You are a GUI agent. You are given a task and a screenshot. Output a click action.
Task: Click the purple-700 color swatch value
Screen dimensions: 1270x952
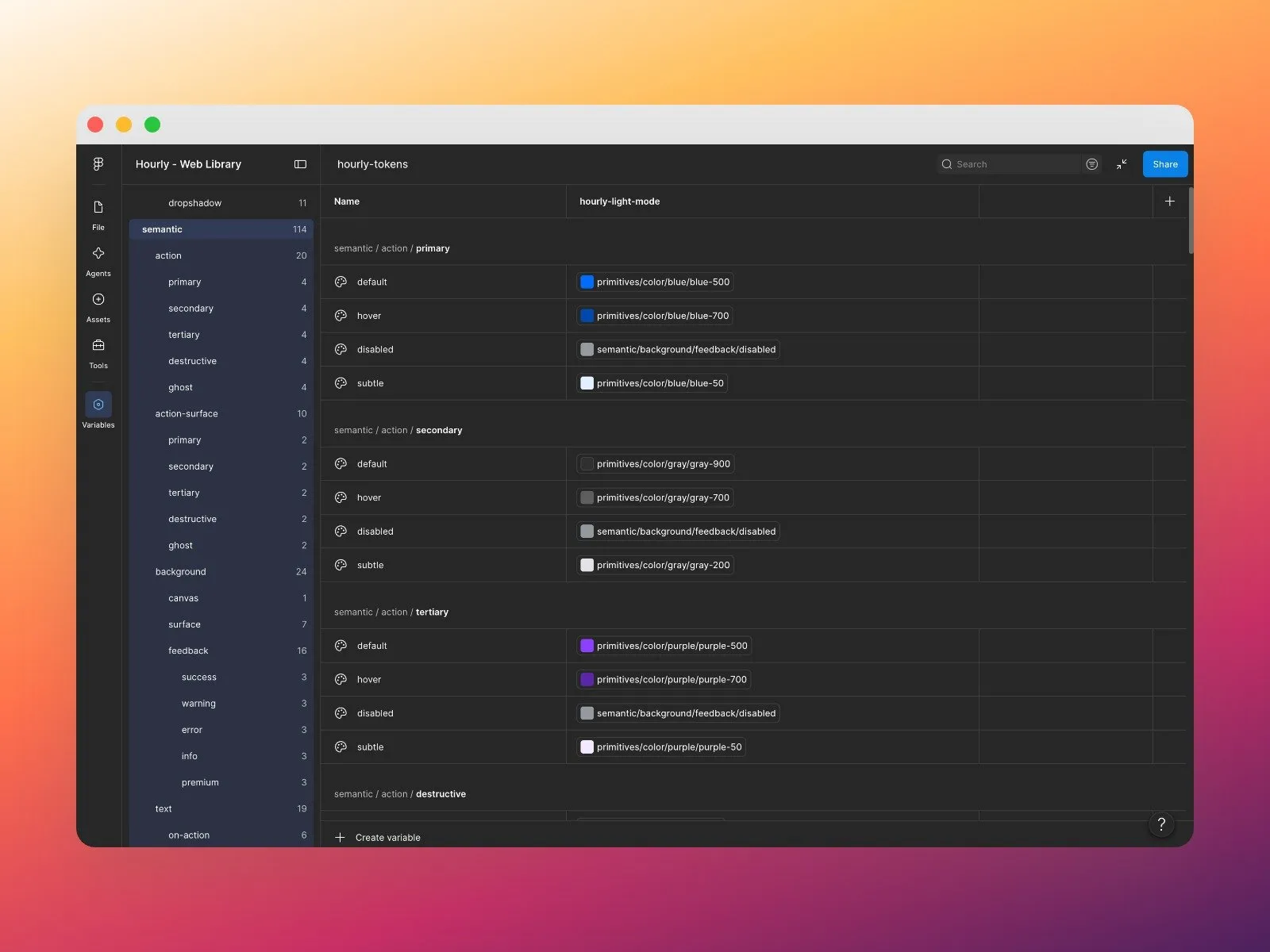point(664,679)
